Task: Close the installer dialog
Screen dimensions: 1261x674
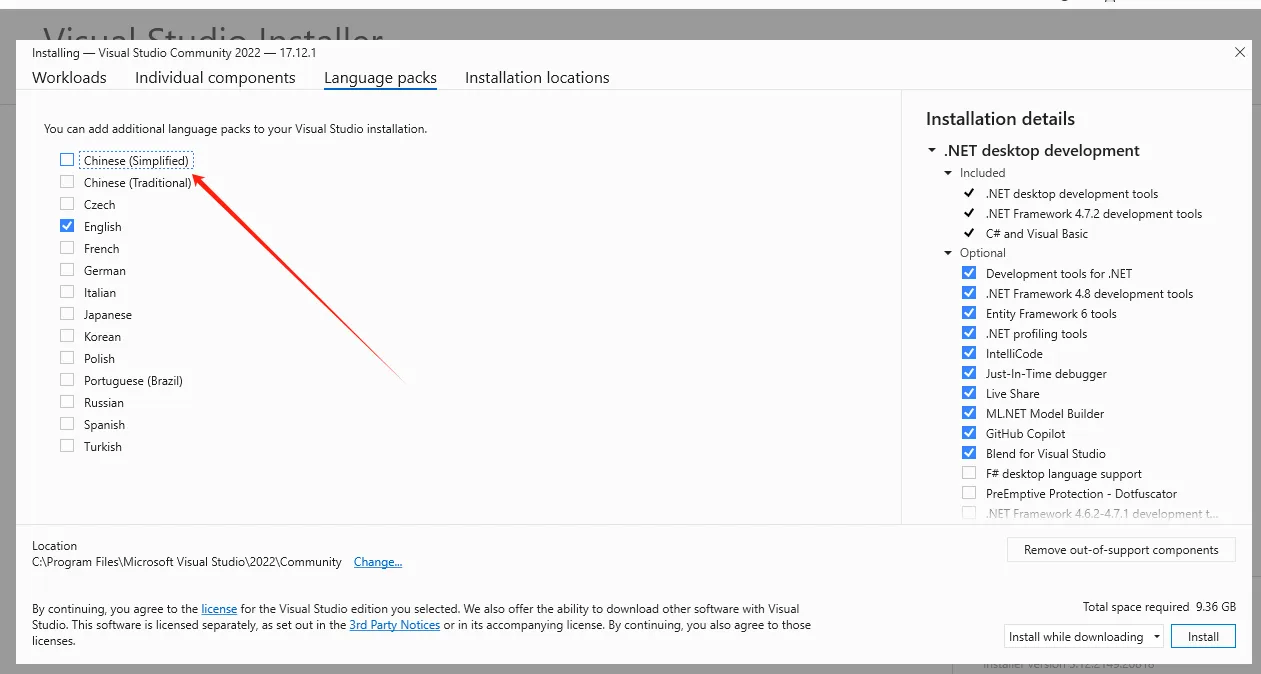Action: (x=1240, y=52)
